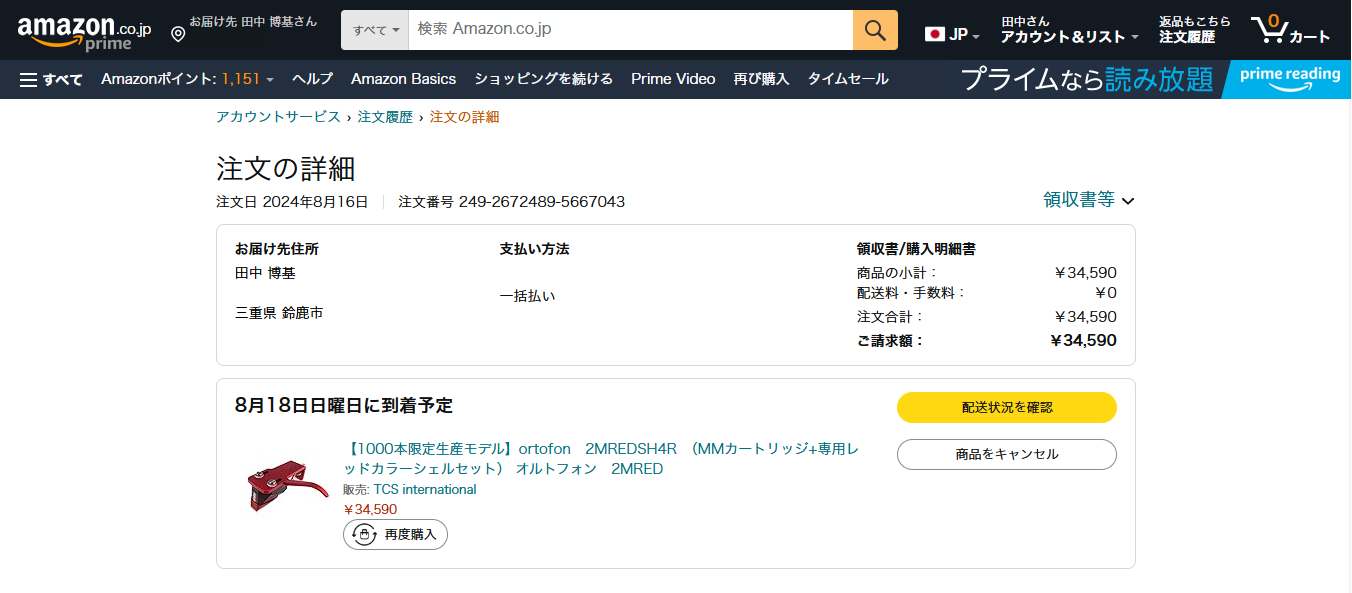The width and height of the screenshot is (1352, 593).
Task: Click the 再度購入 buy again button
Action: (395, 535)
